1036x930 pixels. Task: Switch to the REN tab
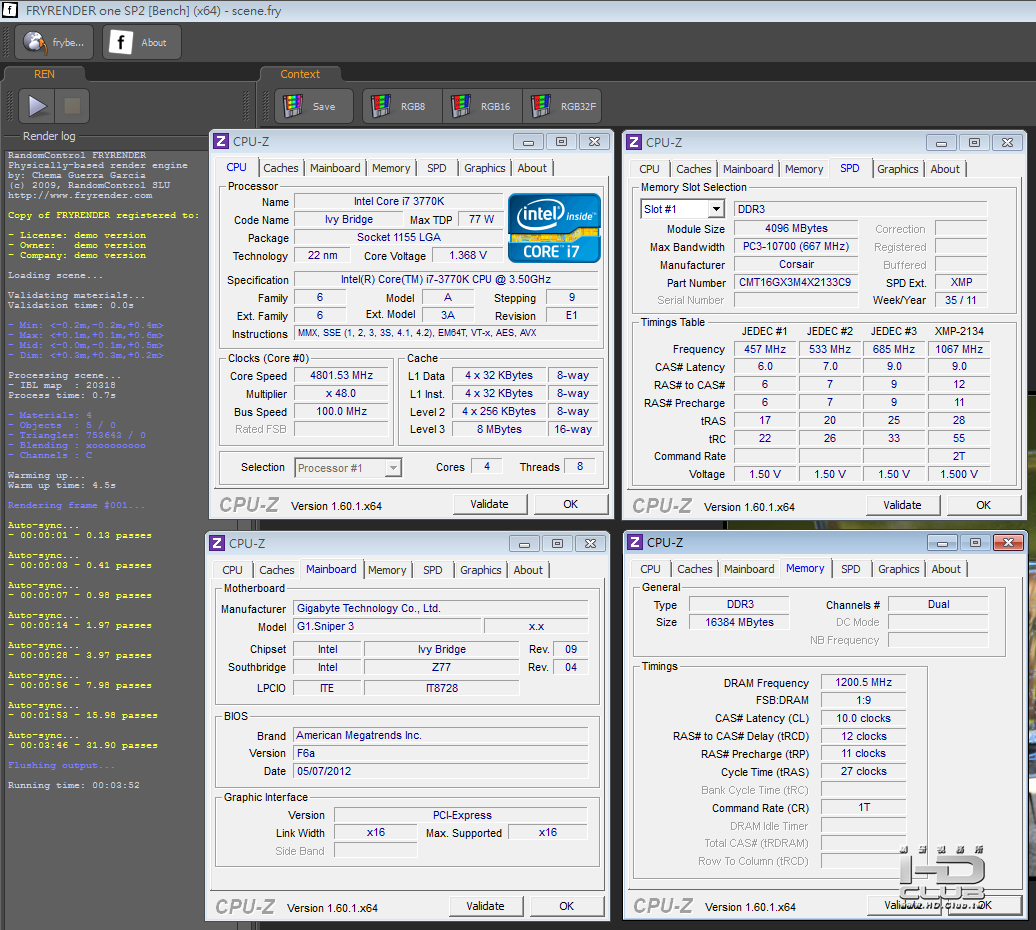point(44,74)
